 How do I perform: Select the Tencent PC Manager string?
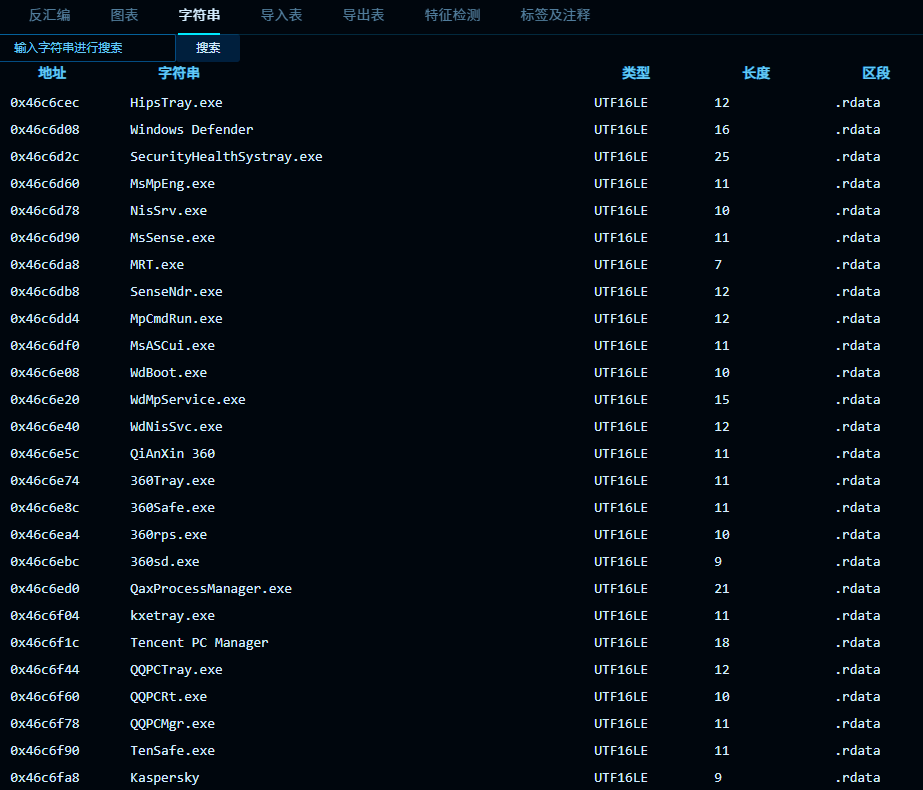coord(199,643)
